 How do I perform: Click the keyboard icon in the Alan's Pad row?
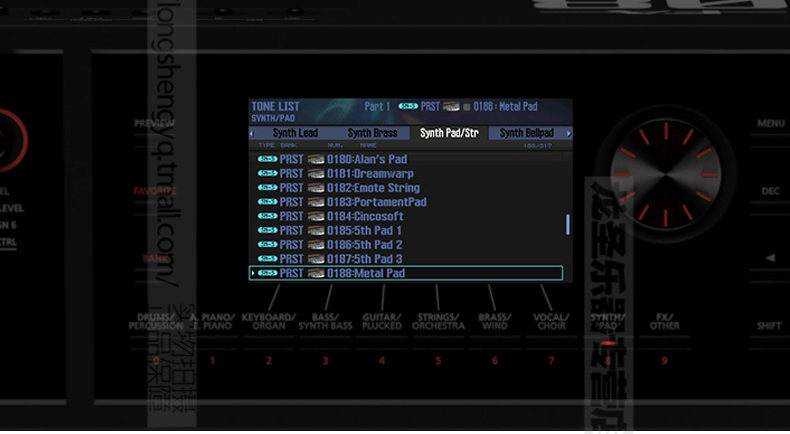tap(316, 159)
